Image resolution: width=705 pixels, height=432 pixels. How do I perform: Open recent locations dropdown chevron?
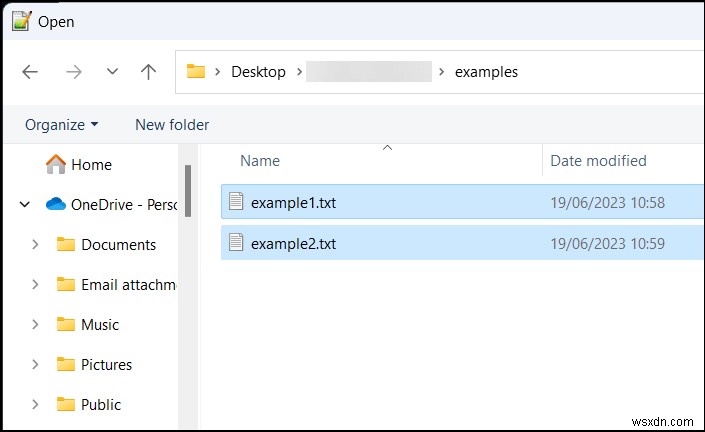point(112,71)
